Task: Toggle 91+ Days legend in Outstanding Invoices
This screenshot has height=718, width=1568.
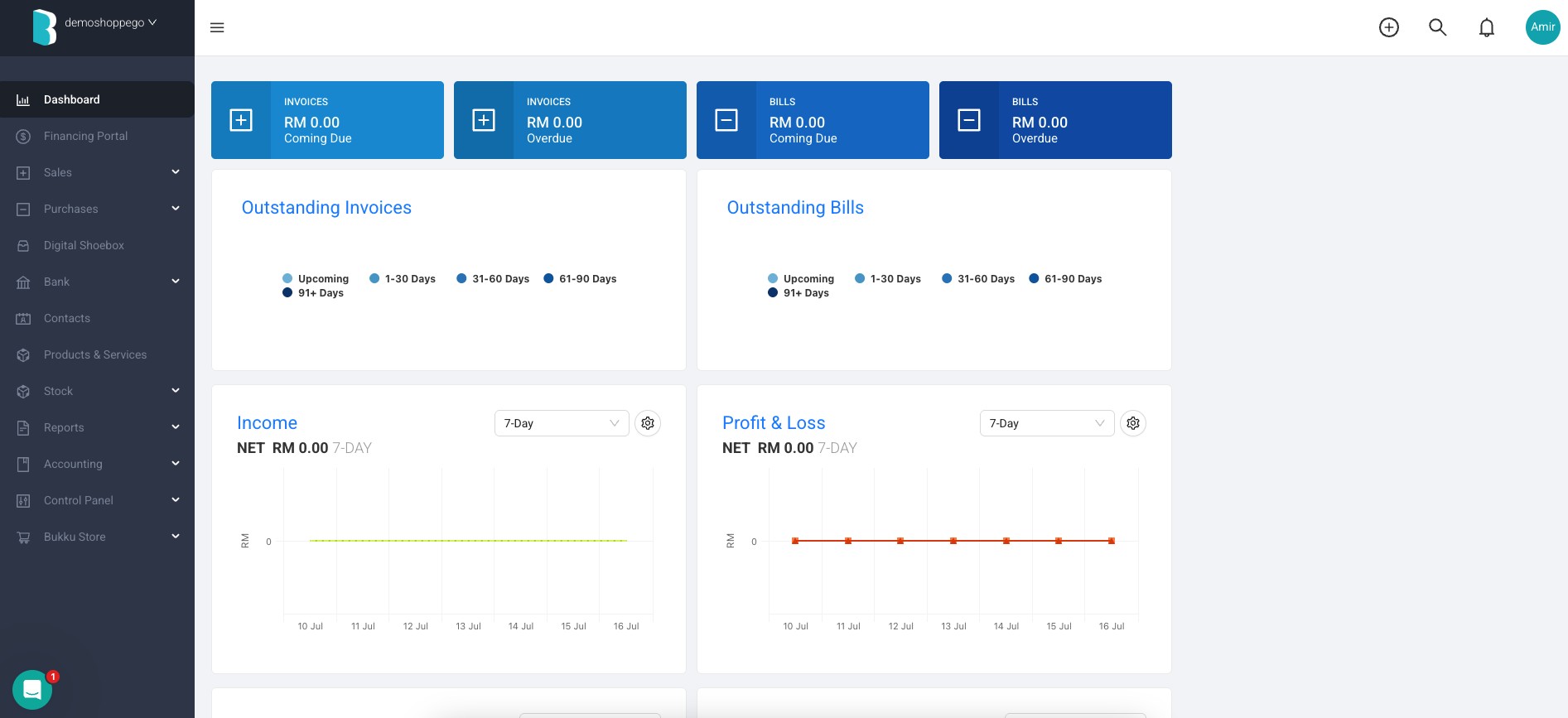Action: [x=313, y=293]
